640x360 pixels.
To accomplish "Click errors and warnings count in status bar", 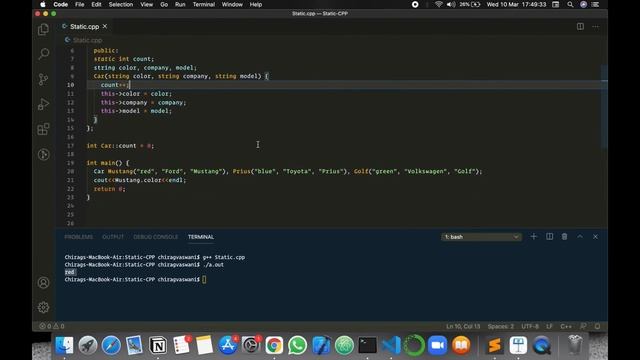I will click(52, 326).
